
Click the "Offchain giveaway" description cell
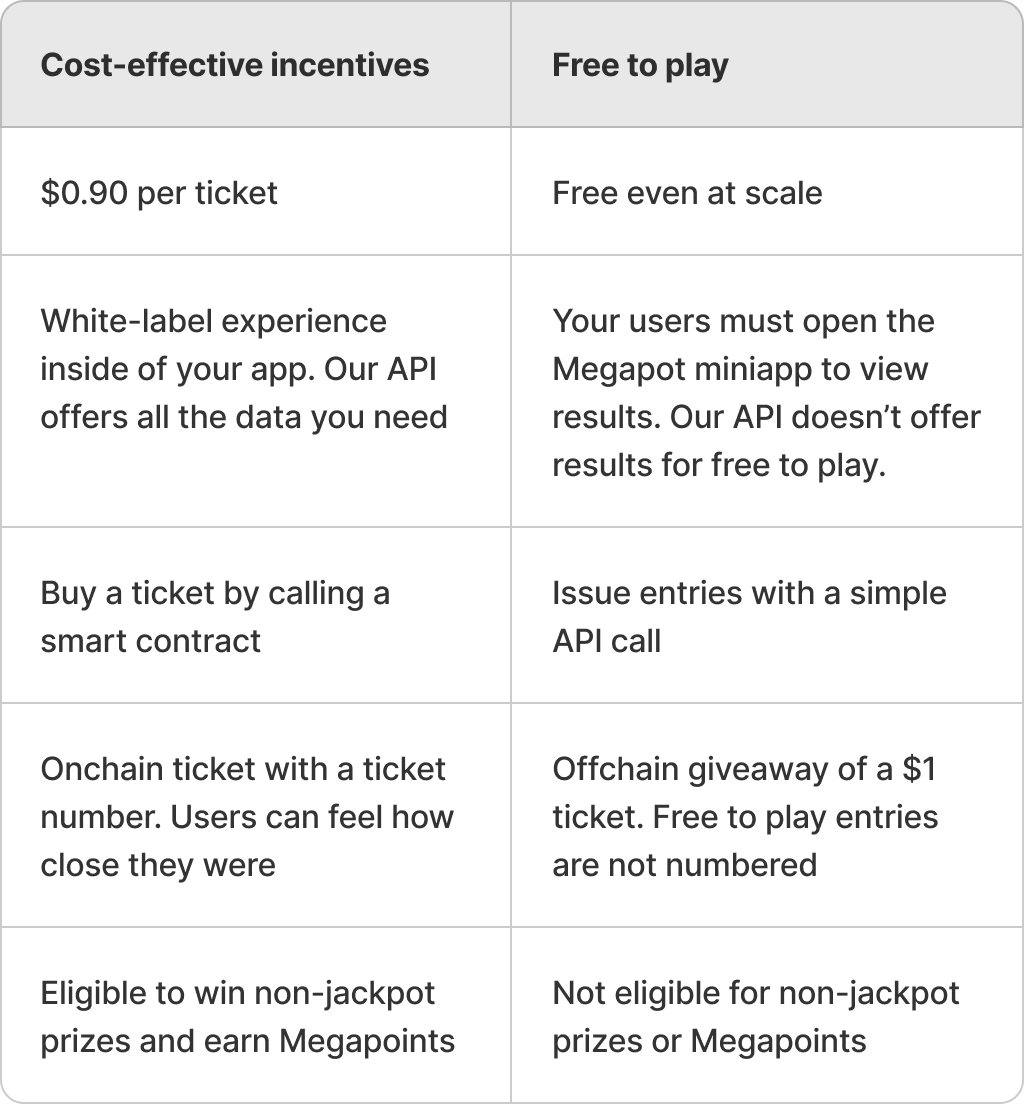(x=745, y=816)
